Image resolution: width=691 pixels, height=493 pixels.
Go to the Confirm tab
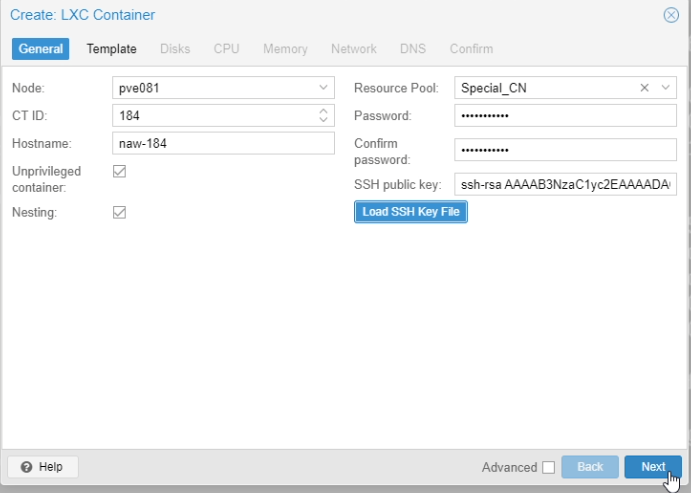(x=471, y=49)
